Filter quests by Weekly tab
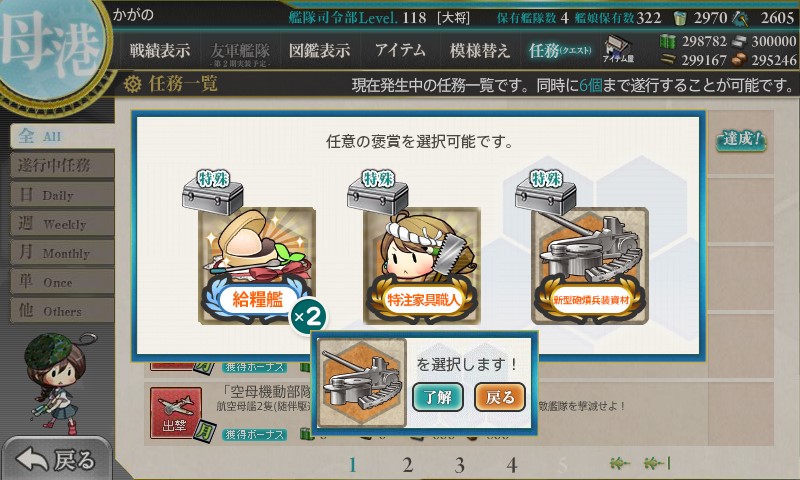Image resolution: width=800 pixels, height=480 pixels. pos(62,223)
